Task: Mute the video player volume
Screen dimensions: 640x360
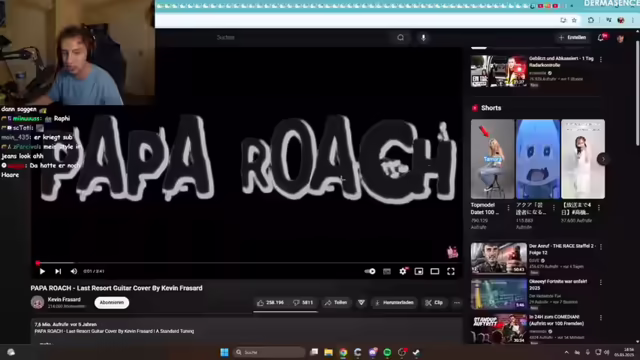Action: click(x=74, y=271)
